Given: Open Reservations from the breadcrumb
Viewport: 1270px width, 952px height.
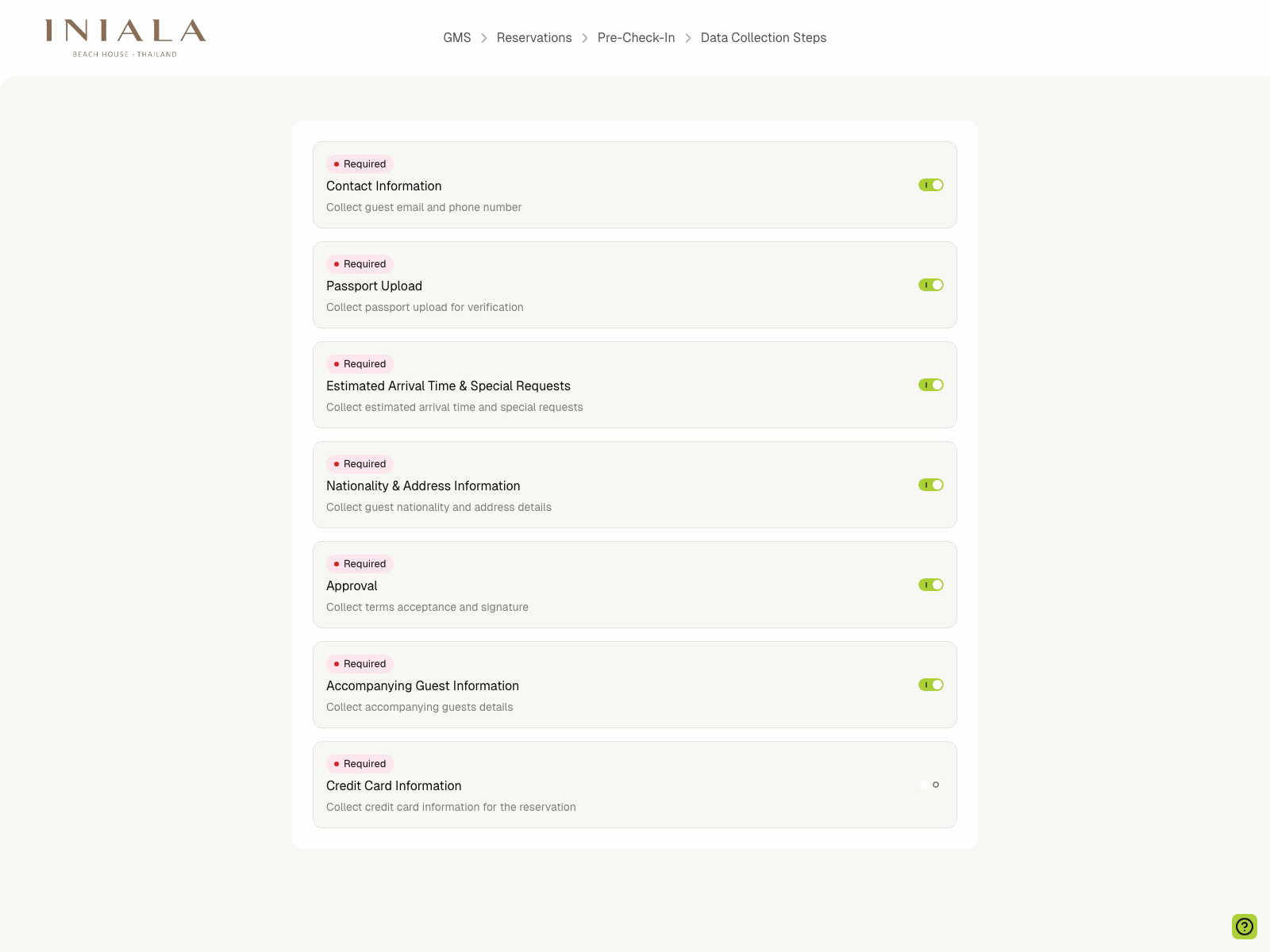Looking at the screenshot, I should (x=534, y=37).
